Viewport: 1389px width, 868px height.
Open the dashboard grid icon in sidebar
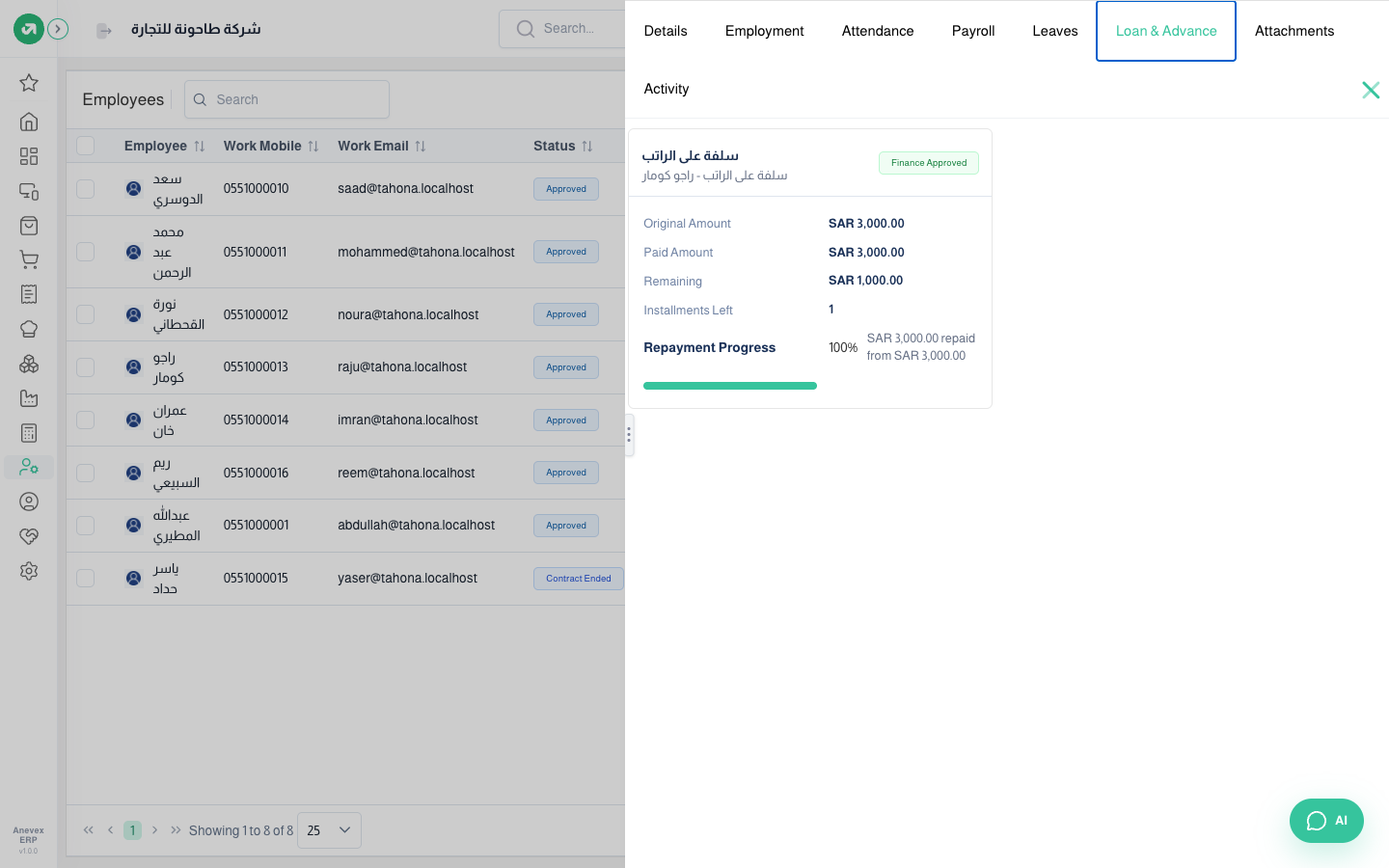pos(29,156)
